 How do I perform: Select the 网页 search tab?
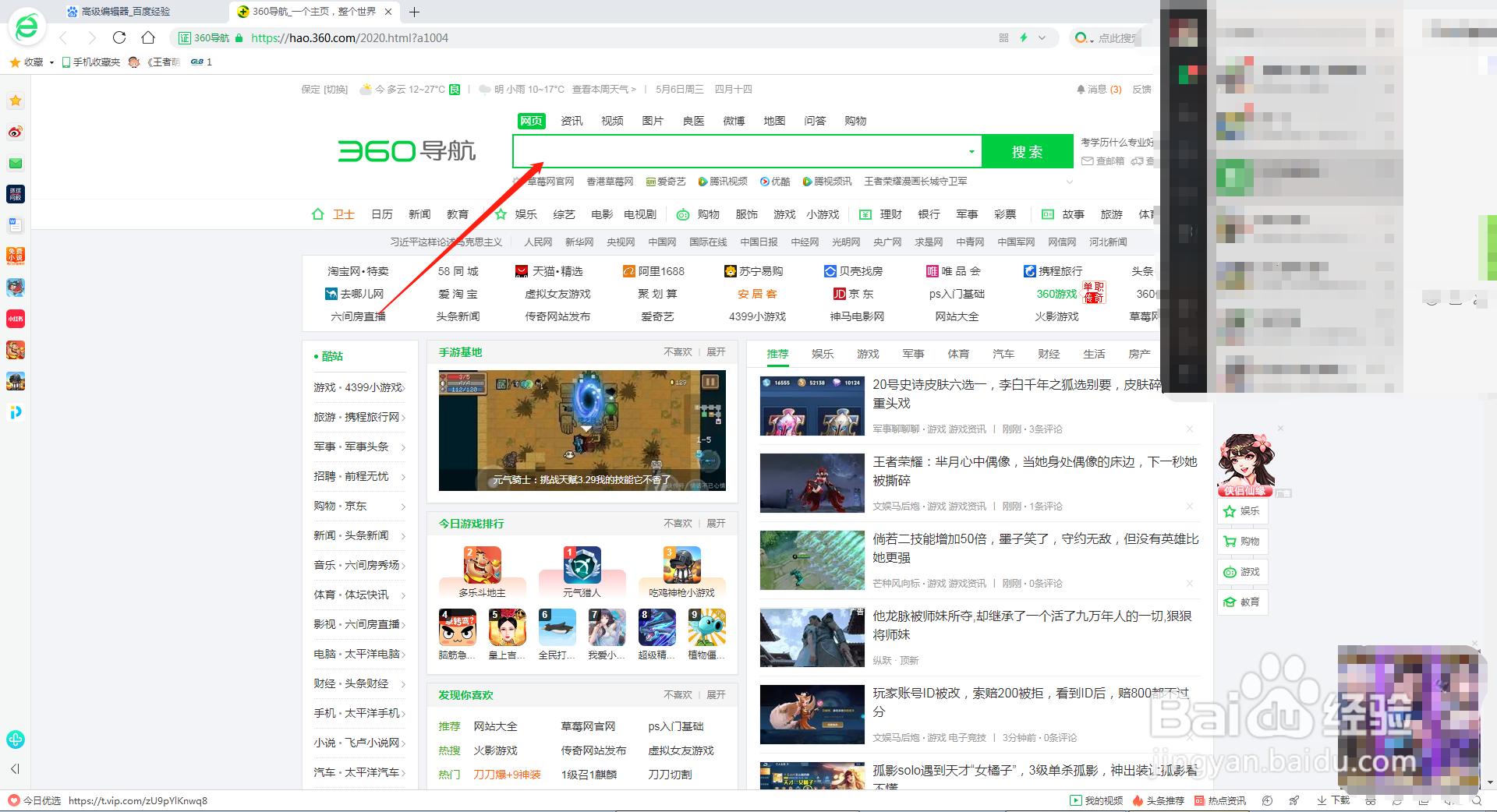tap(531, 121)
